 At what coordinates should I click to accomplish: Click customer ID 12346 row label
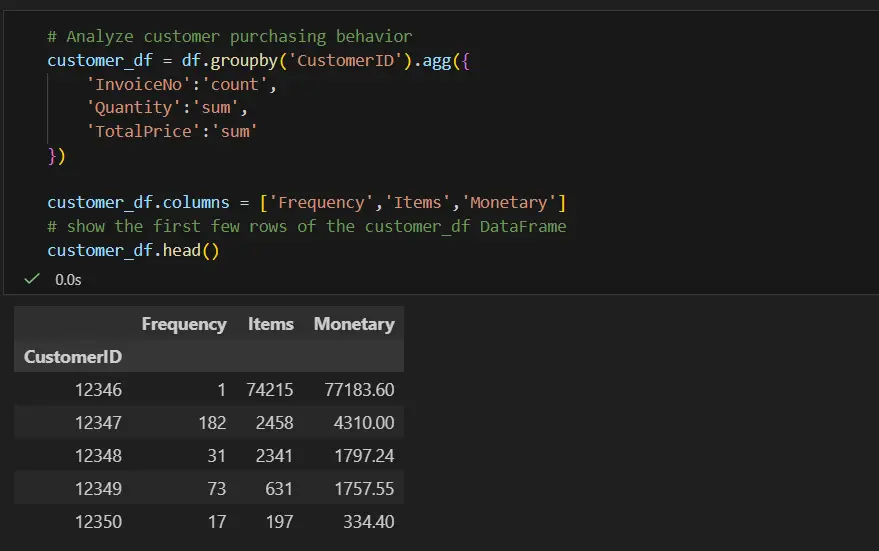tap(98, 390)
